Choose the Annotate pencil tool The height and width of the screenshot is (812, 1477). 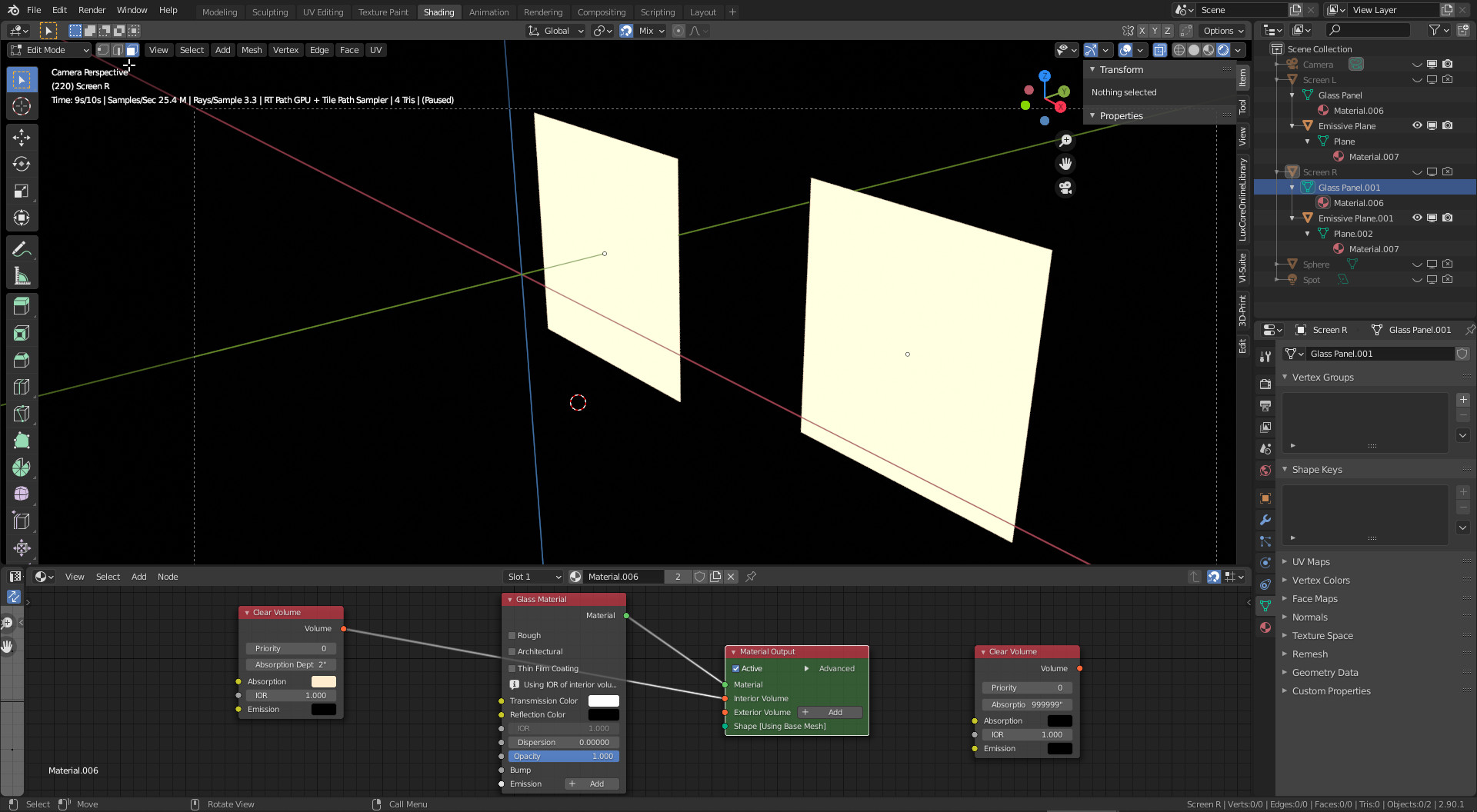click(x=22, y=249)
